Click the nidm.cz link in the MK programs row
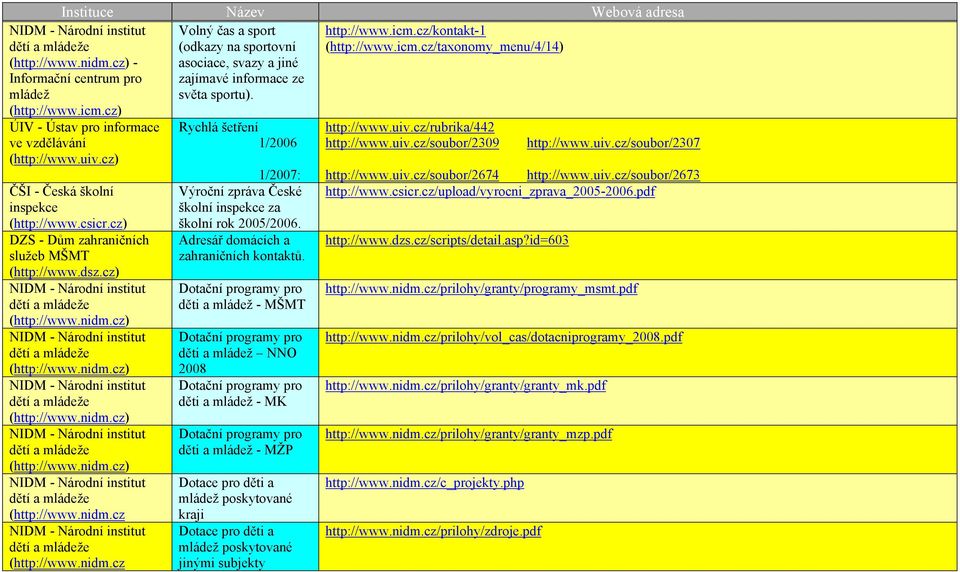The width and height of the screenshot is (960, 572). pyautogui.click(x=69, y=418)
